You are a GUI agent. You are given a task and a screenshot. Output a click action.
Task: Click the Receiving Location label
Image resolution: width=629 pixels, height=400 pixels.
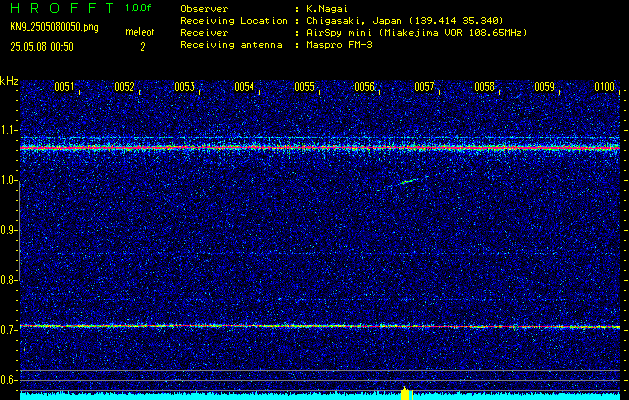tap(234, 20)
